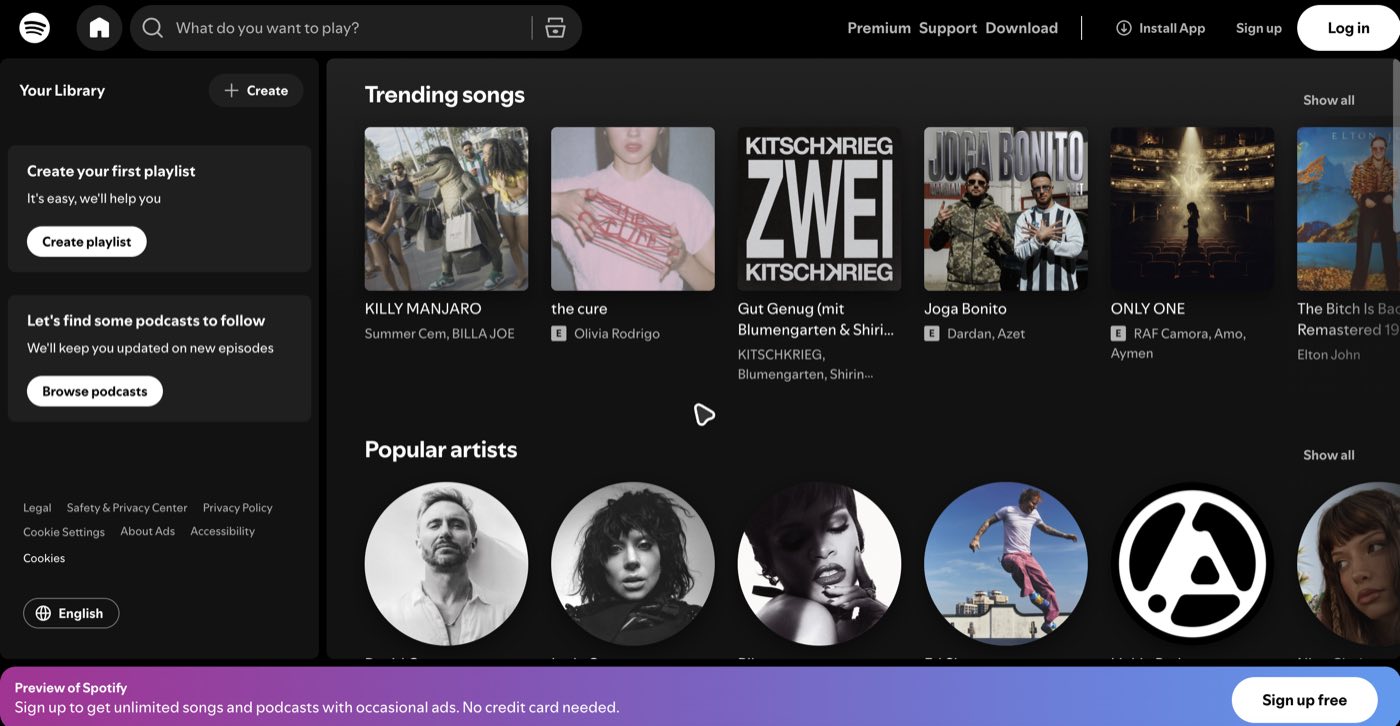Open popular artist photo of jumping man
This screenshot has width=1400, height=726.
[1006, 564]
